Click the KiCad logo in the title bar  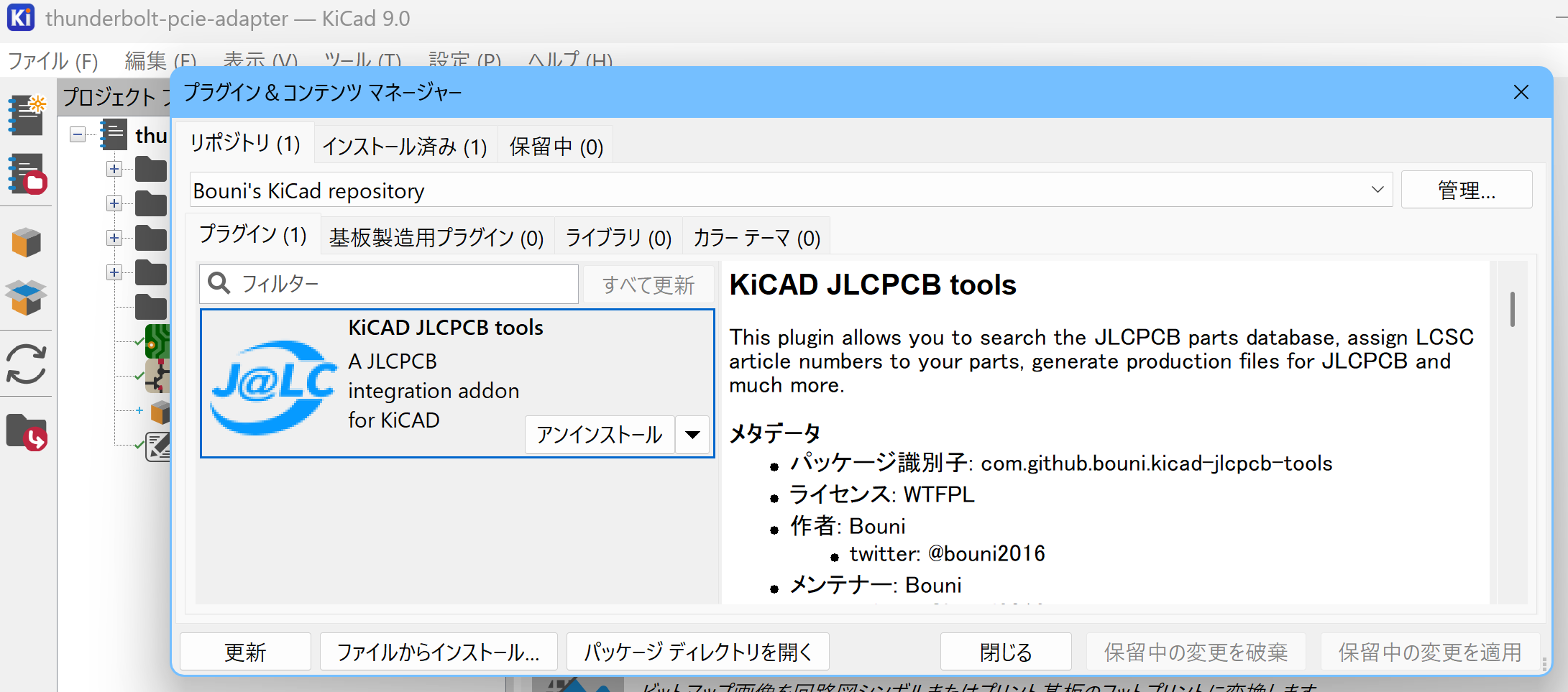[21, 17]
